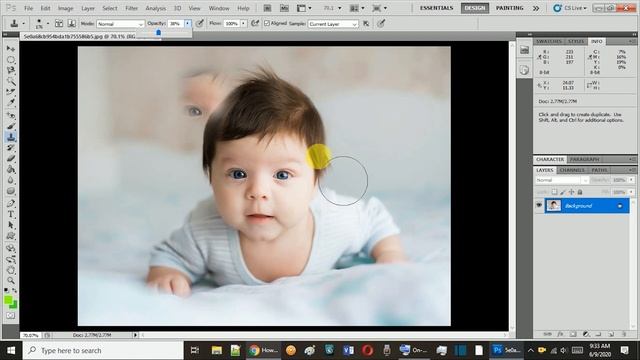Open the Window menu

[219, 8]
